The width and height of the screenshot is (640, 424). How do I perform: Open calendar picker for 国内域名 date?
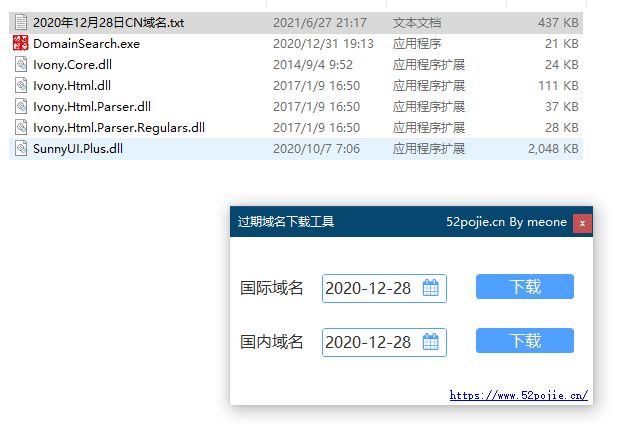point(431,342)
